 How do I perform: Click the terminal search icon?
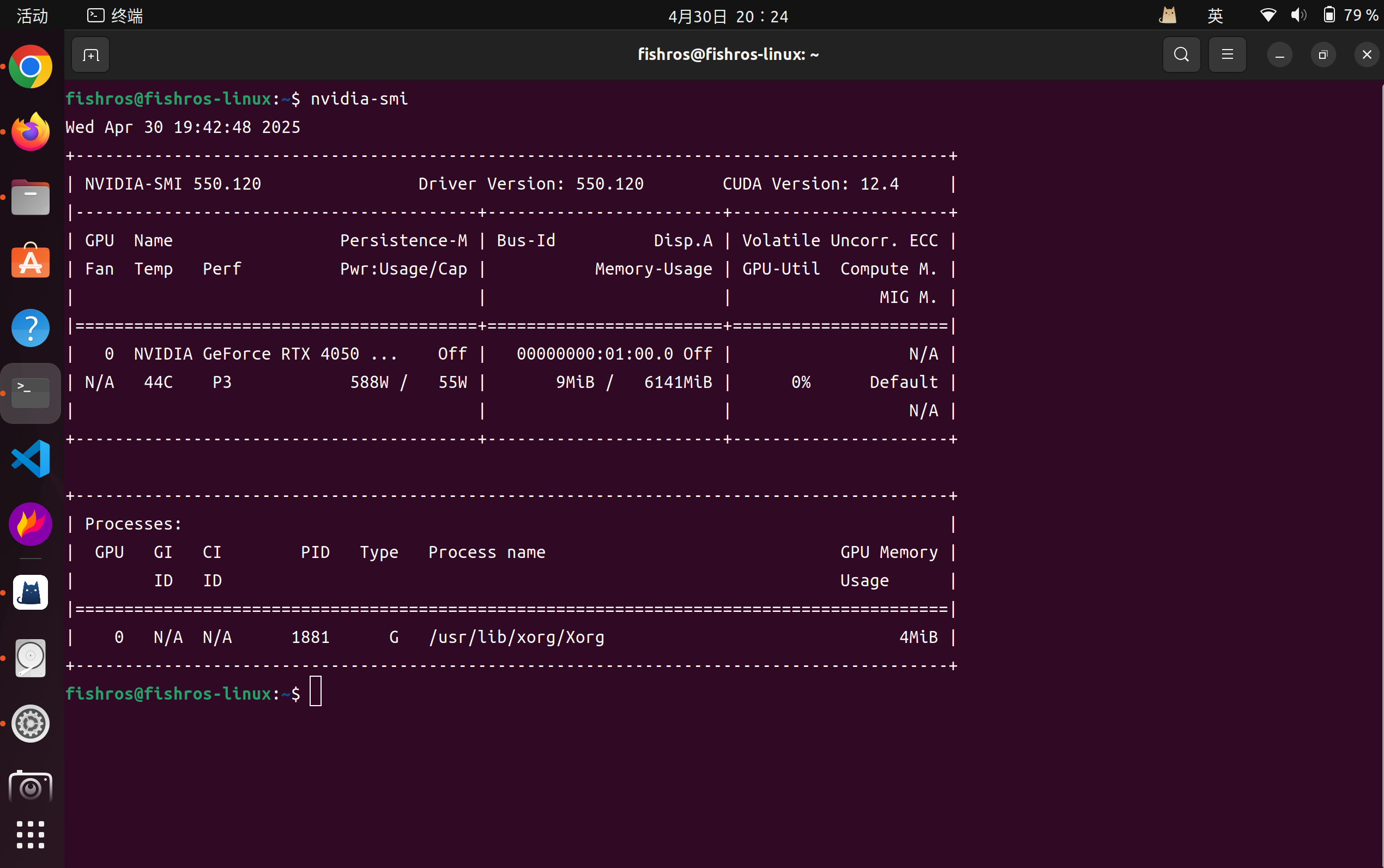(x=1181, y=55)
